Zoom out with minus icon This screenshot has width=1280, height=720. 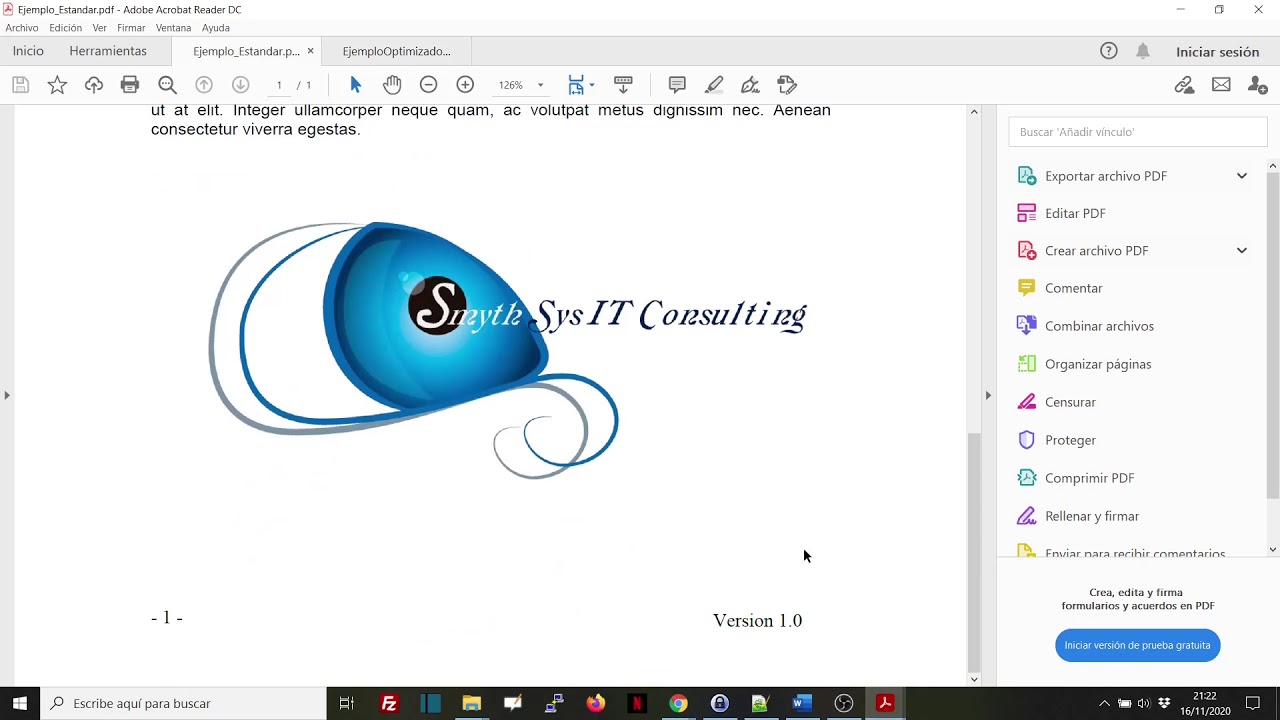[x=428, y=85]
